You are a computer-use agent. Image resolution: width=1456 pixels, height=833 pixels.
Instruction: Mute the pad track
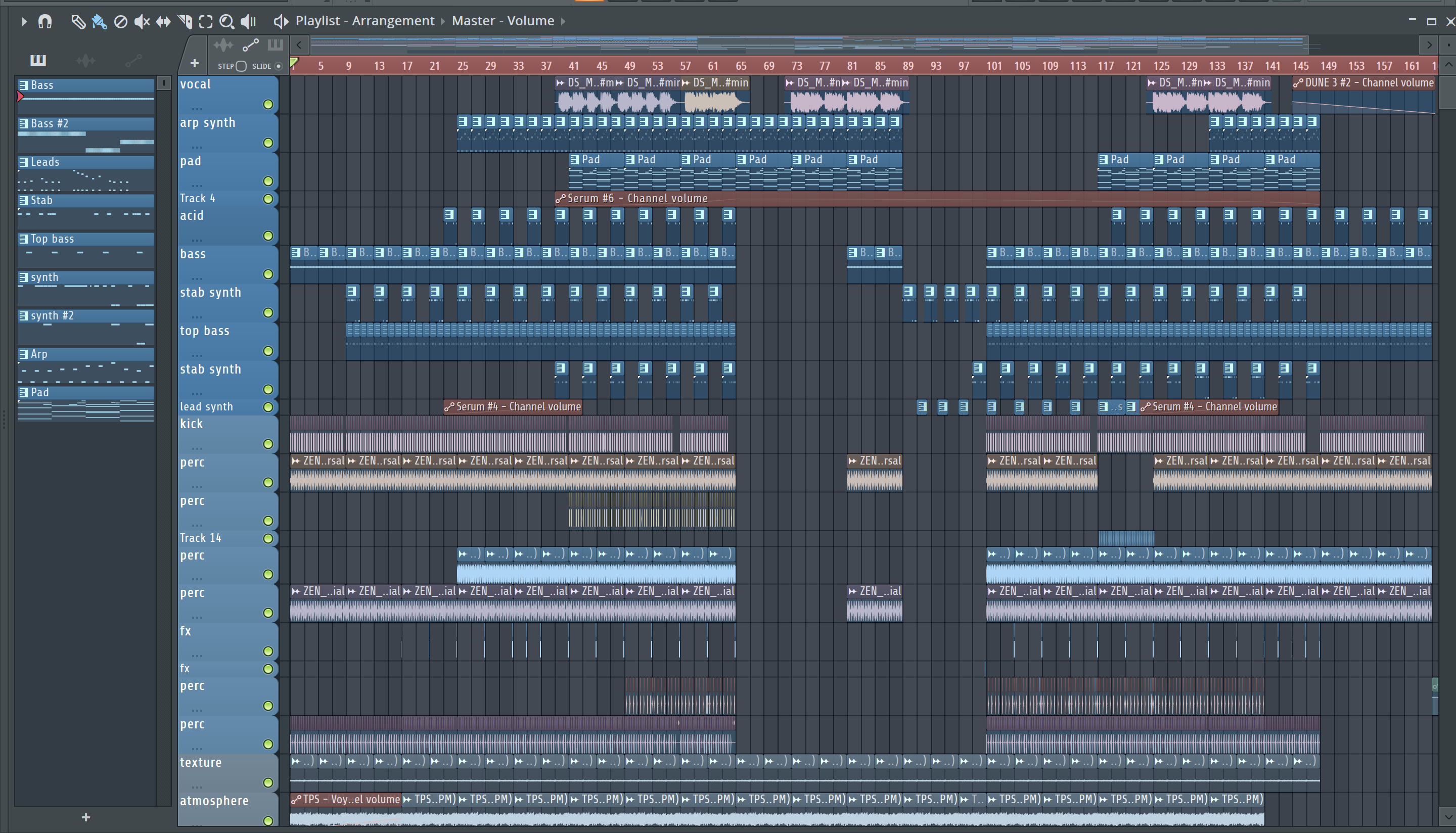click(x=268, y=181)
